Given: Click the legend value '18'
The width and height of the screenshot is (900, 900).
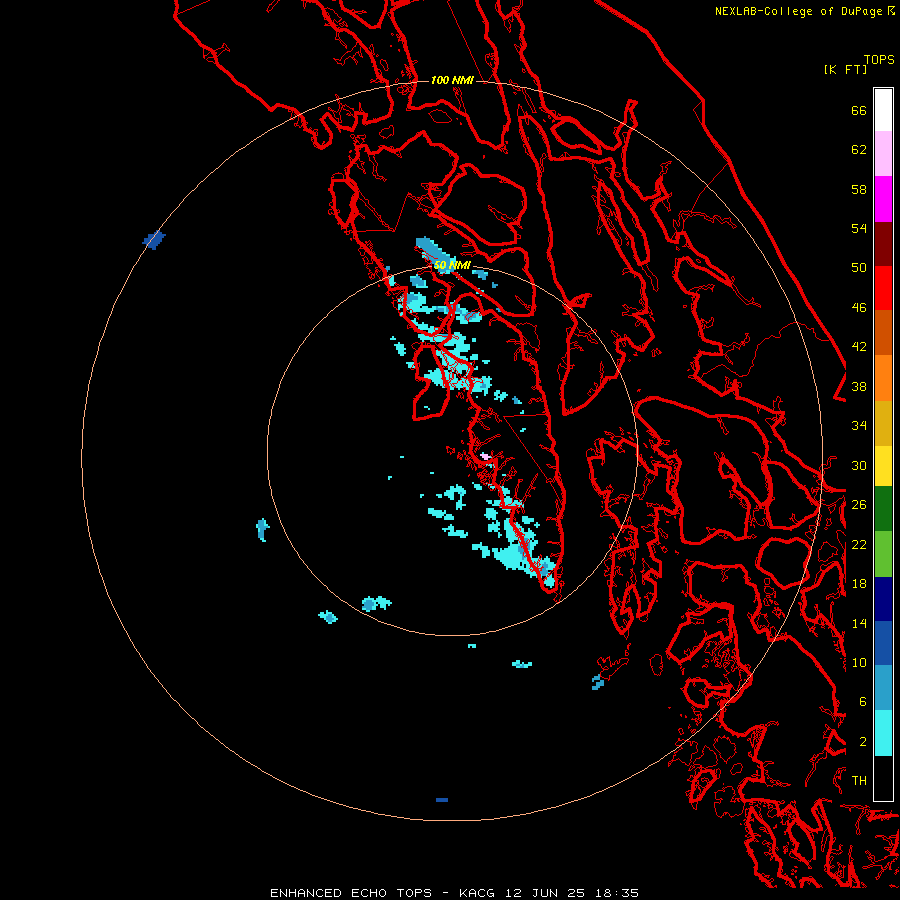Looking at the screenshot, I should click(x=859, y=584).
